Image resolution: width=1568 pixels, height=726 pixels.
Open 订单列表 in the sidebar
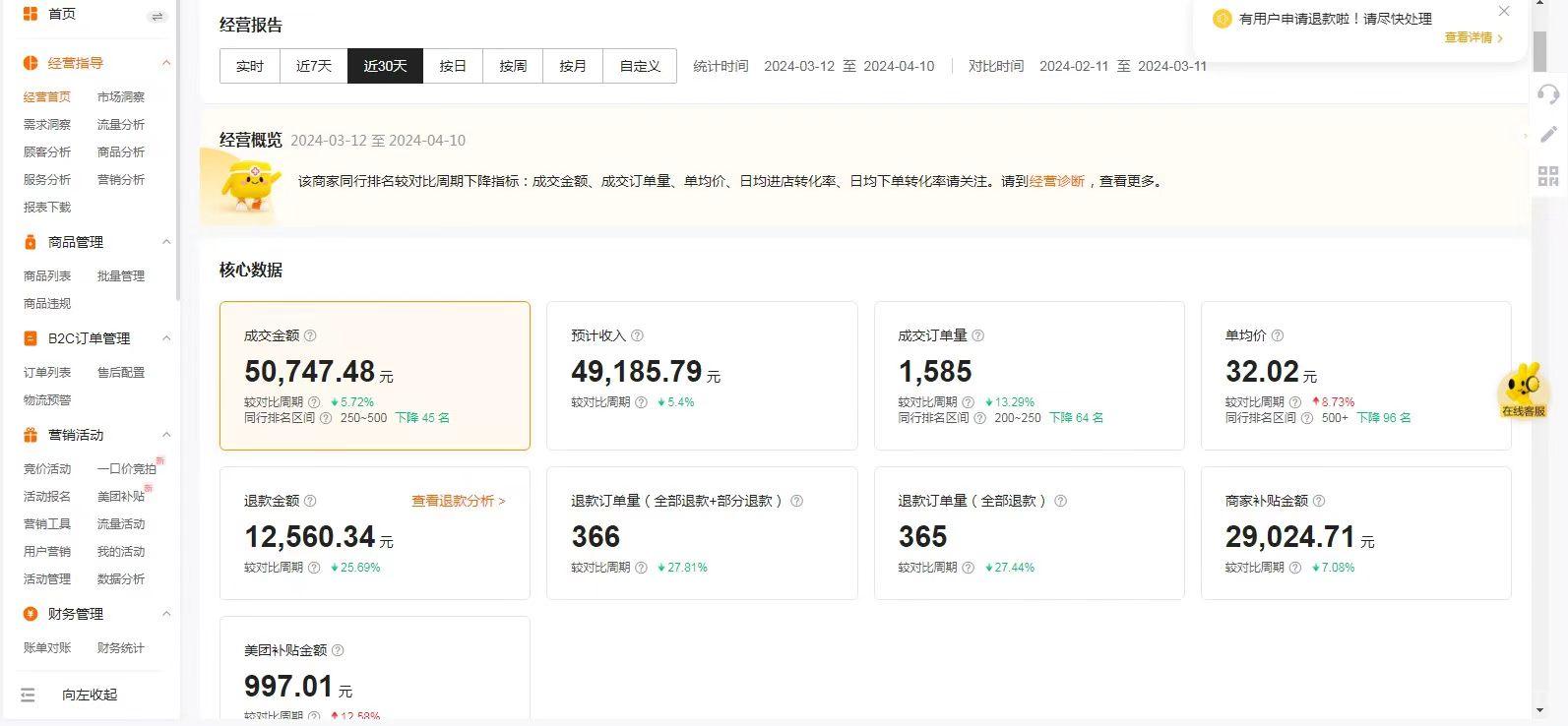[x=47, y=372]
